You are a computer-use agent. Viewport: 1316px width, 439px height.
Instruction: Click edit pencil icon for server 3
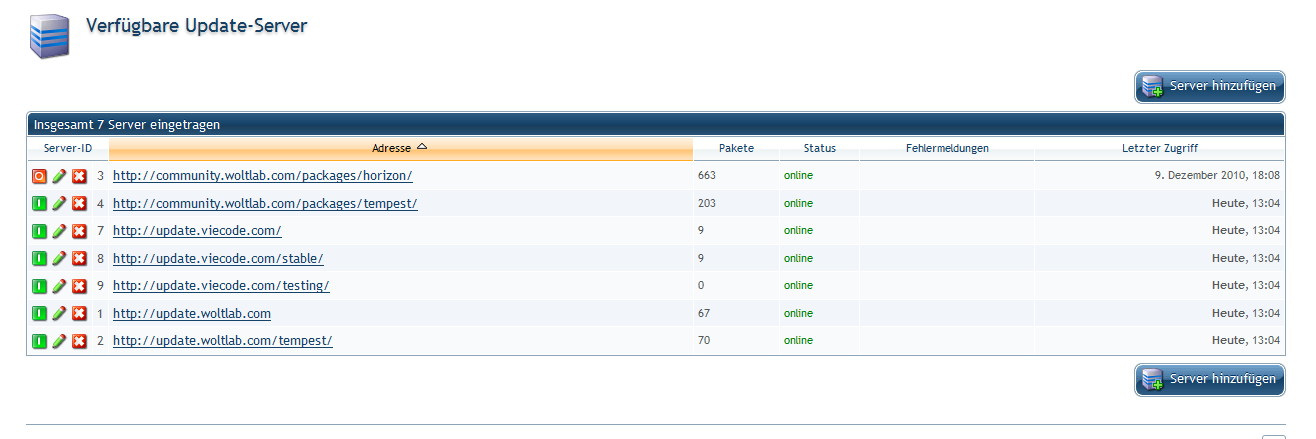(59, 176)
